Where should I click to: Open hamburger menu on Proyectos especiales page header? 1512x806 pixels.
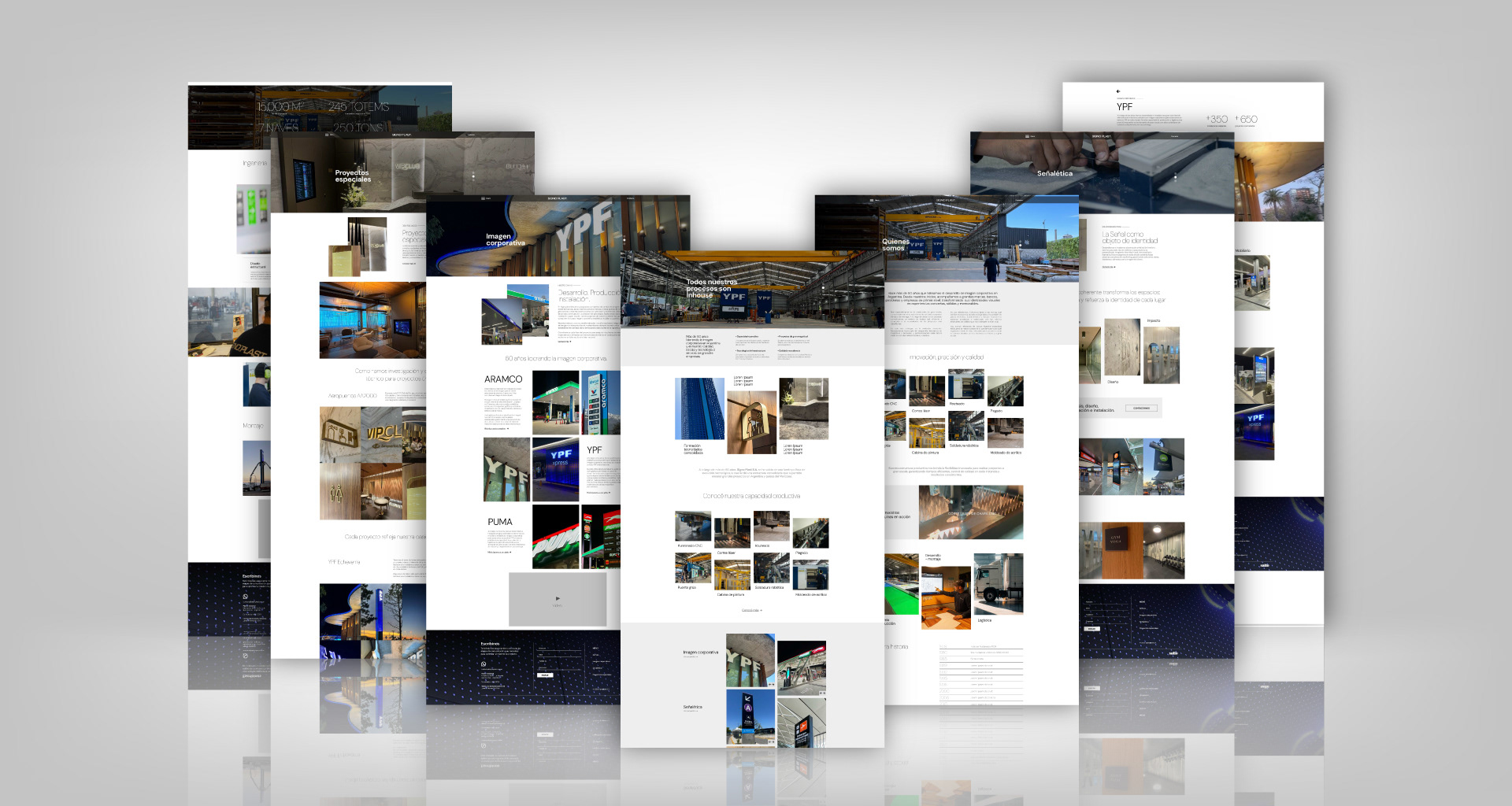click(328, 135)
